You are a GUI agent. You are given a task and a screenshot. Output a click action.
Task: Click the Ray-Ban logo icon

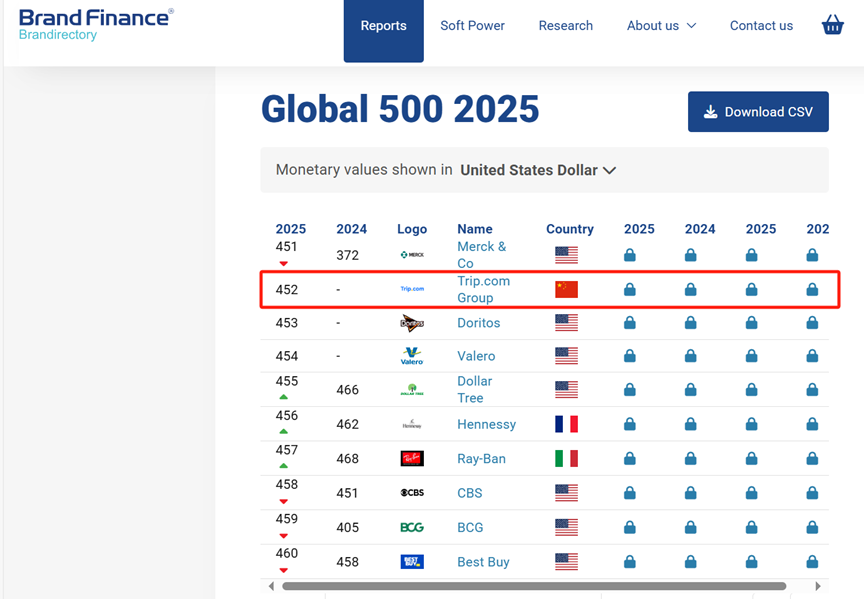pyautogui.click(x=411, y=459)
